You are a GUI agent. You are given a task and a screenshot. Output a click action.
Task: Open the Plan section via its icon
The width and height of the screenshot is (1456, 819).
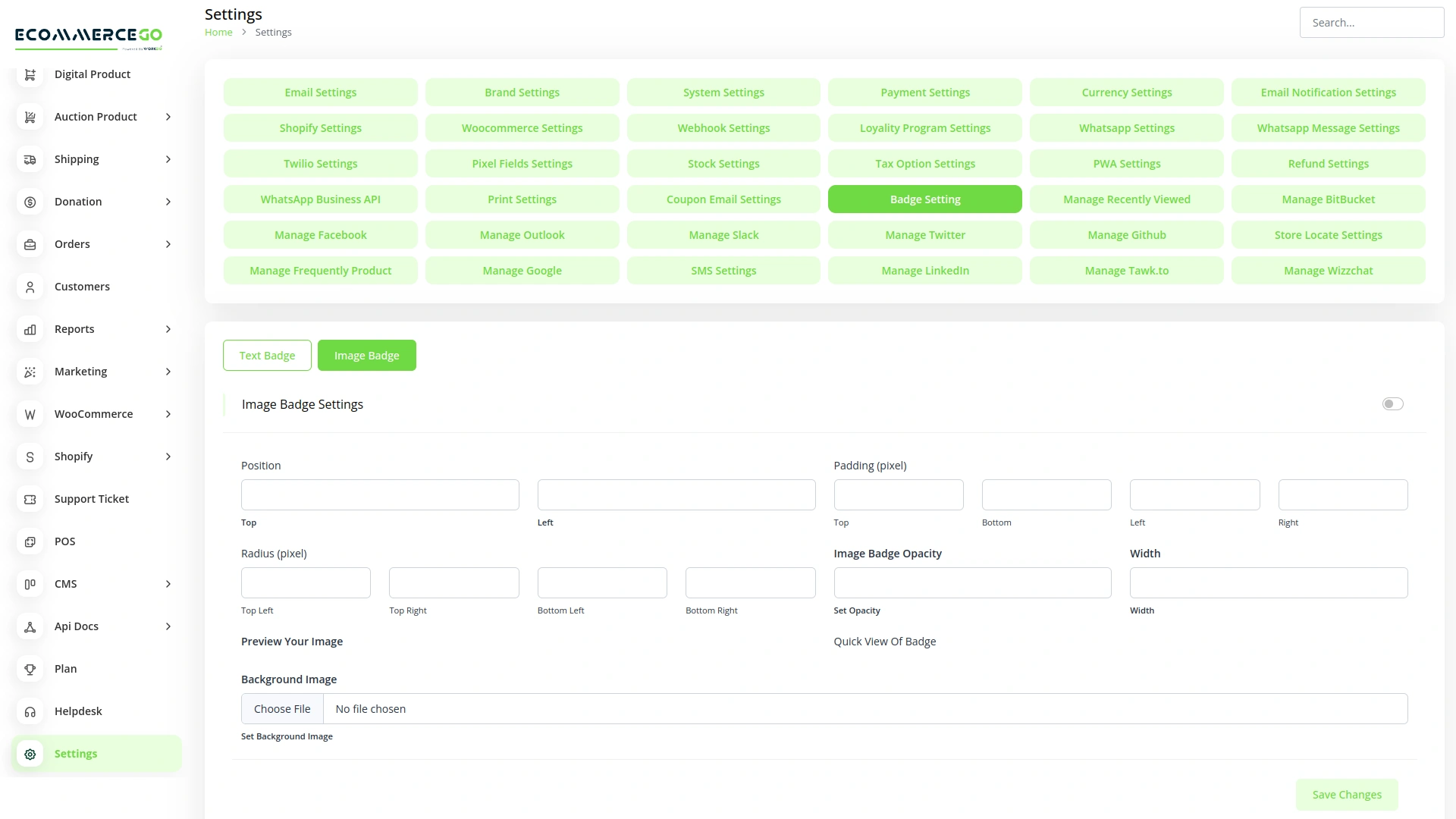coord(30,669)
